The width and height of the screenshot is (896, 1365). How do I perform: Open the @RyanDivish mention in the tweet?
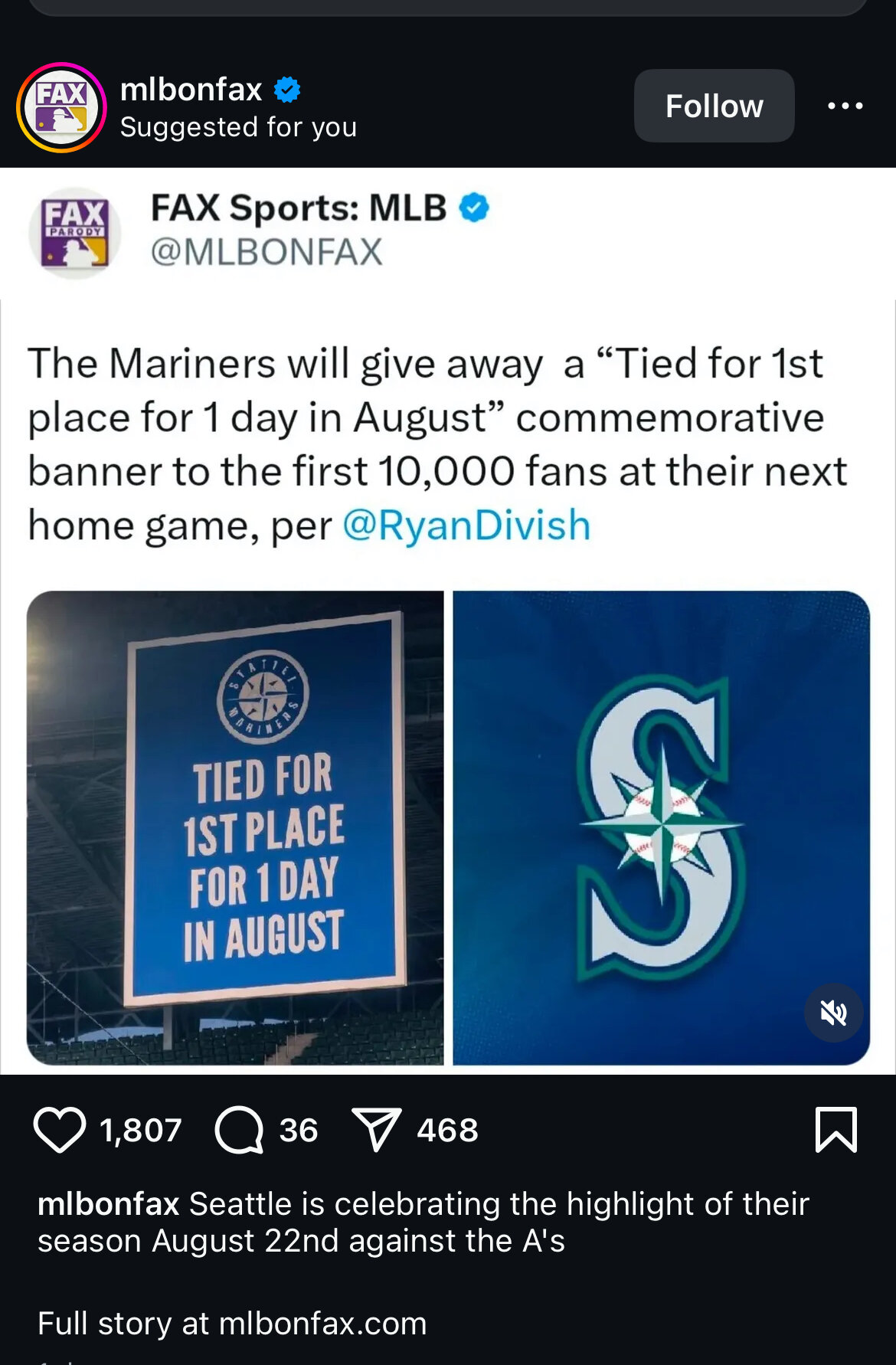coord(466,525)
